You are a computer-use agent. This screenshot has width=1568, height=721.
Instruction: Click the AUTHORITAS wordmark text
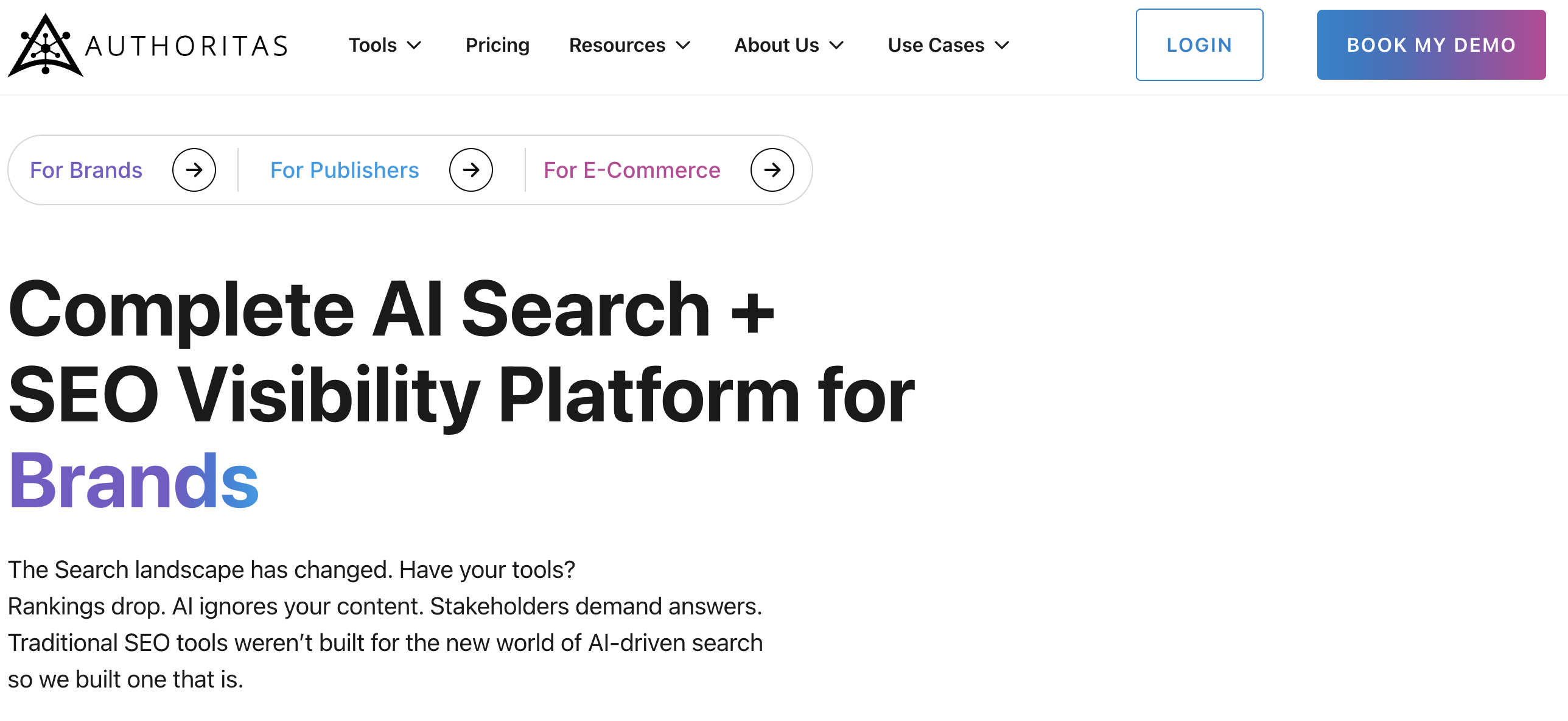[x=186, y=46]
